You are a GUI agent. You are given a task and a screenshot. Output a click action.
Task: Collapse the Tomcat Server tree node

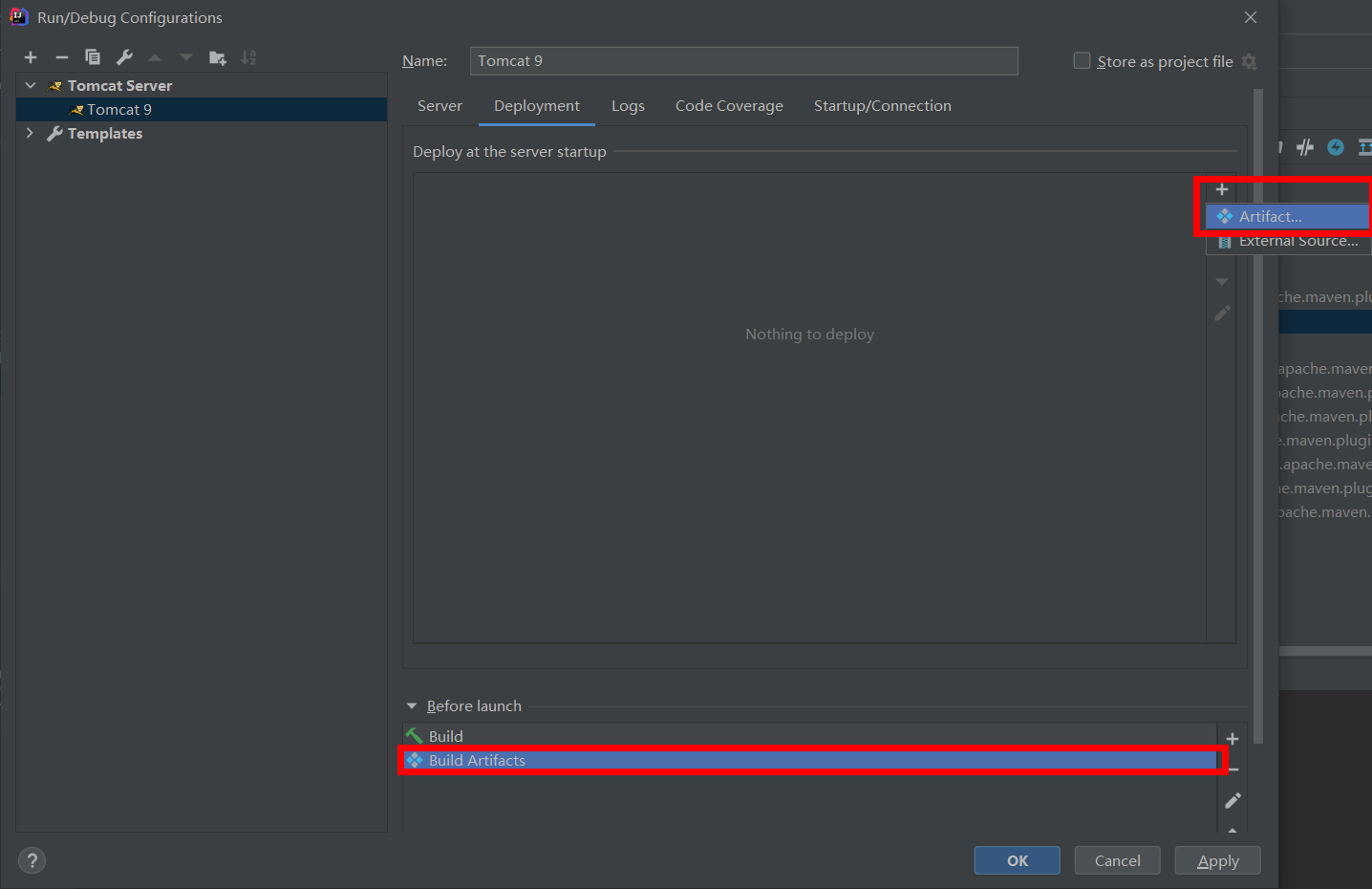(x=31, y=85)
